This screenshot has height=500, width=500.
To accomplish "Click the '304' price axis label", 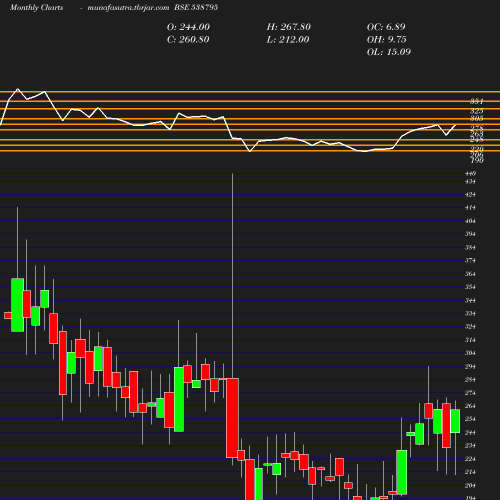I will pyautogui.click(x=470, y=353).
